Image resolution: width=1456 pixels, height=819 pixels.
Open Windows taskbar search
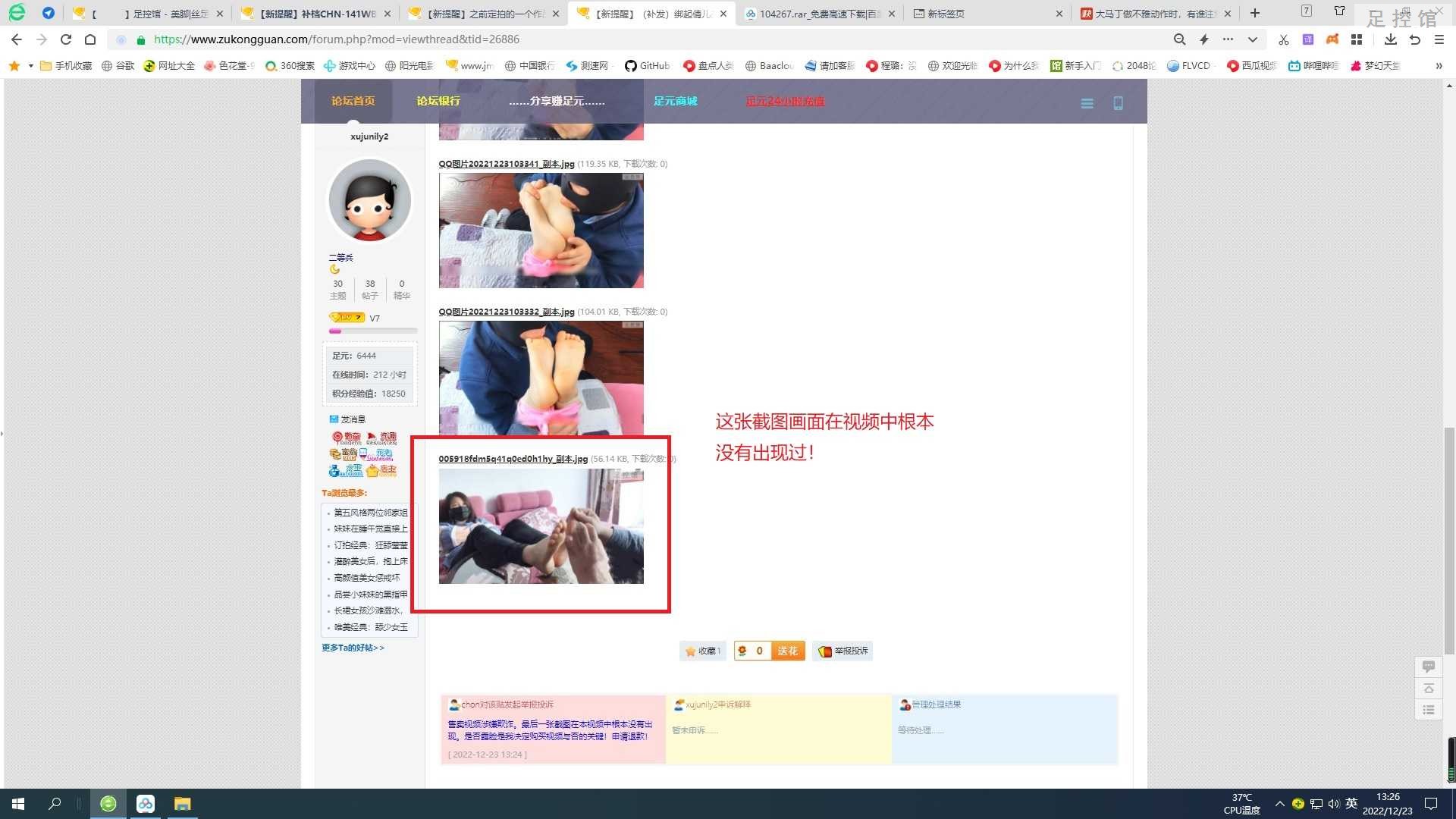pyautogui.click(x=55, y=804)
